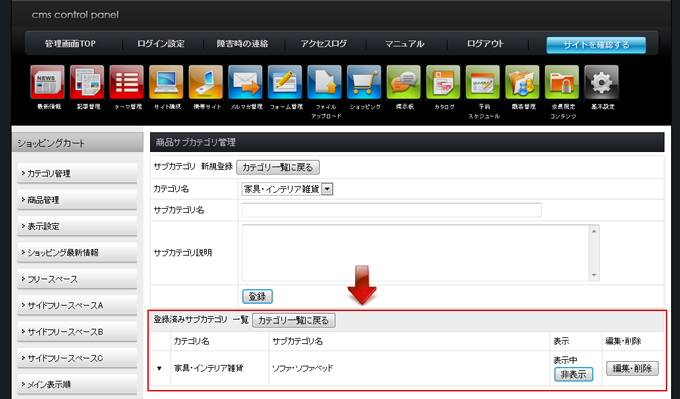
Task: Click the 表示中 status text
Action: 565,360
